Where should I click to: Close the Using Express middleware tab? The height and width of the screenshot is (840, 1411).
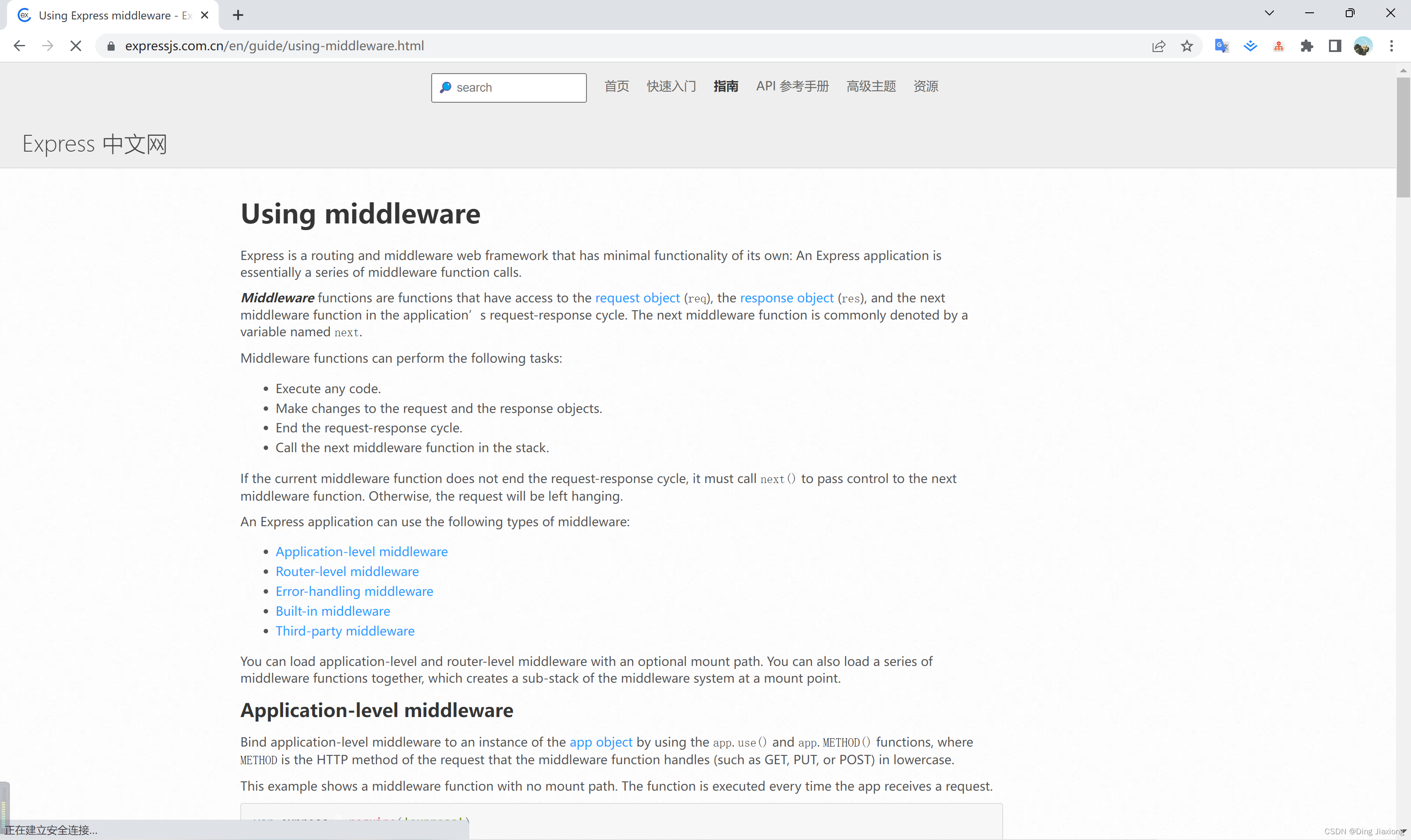point(205,15)
